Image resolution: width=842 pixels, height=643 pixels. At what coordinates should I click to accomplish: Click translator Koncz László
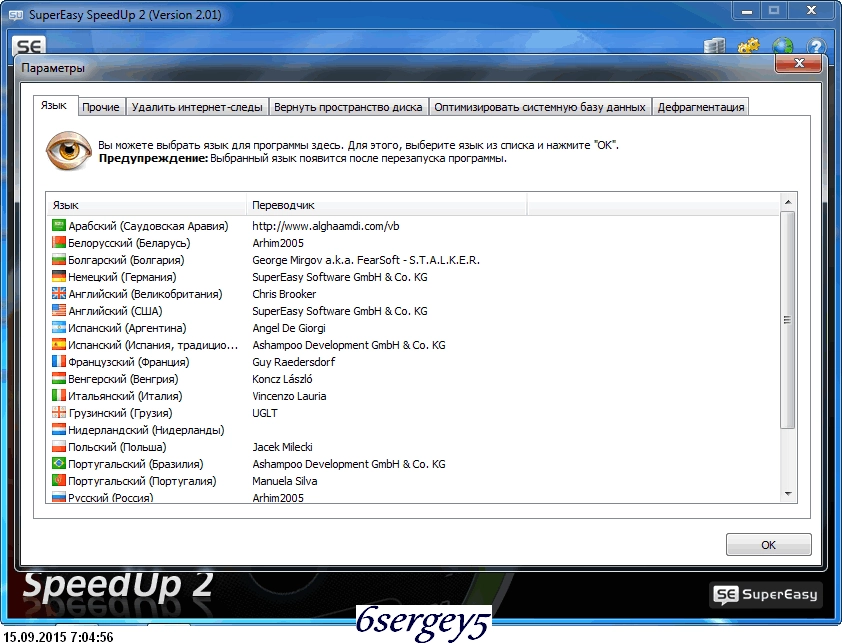tap(282, 379)
